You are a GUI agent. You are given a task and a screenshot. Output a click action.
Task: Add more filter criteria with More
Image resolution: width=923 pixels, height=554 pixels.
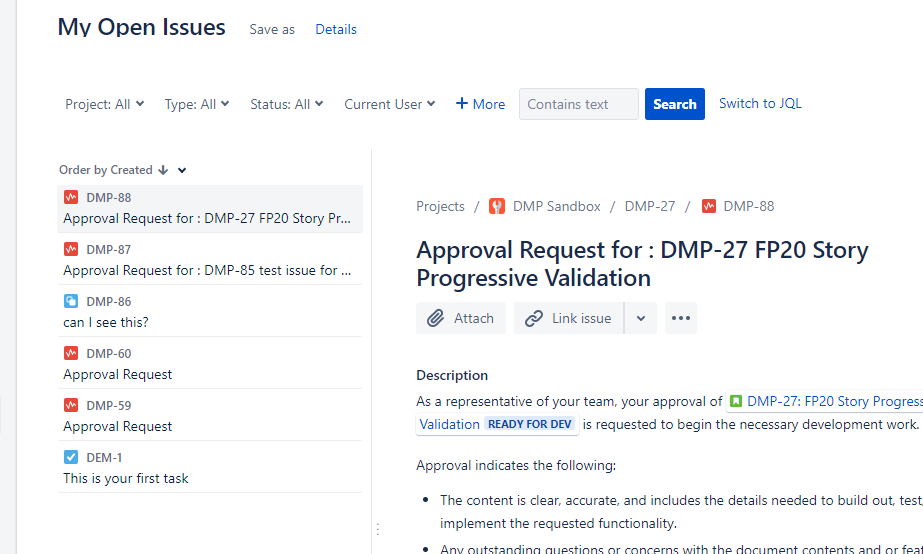coord(480,104)
